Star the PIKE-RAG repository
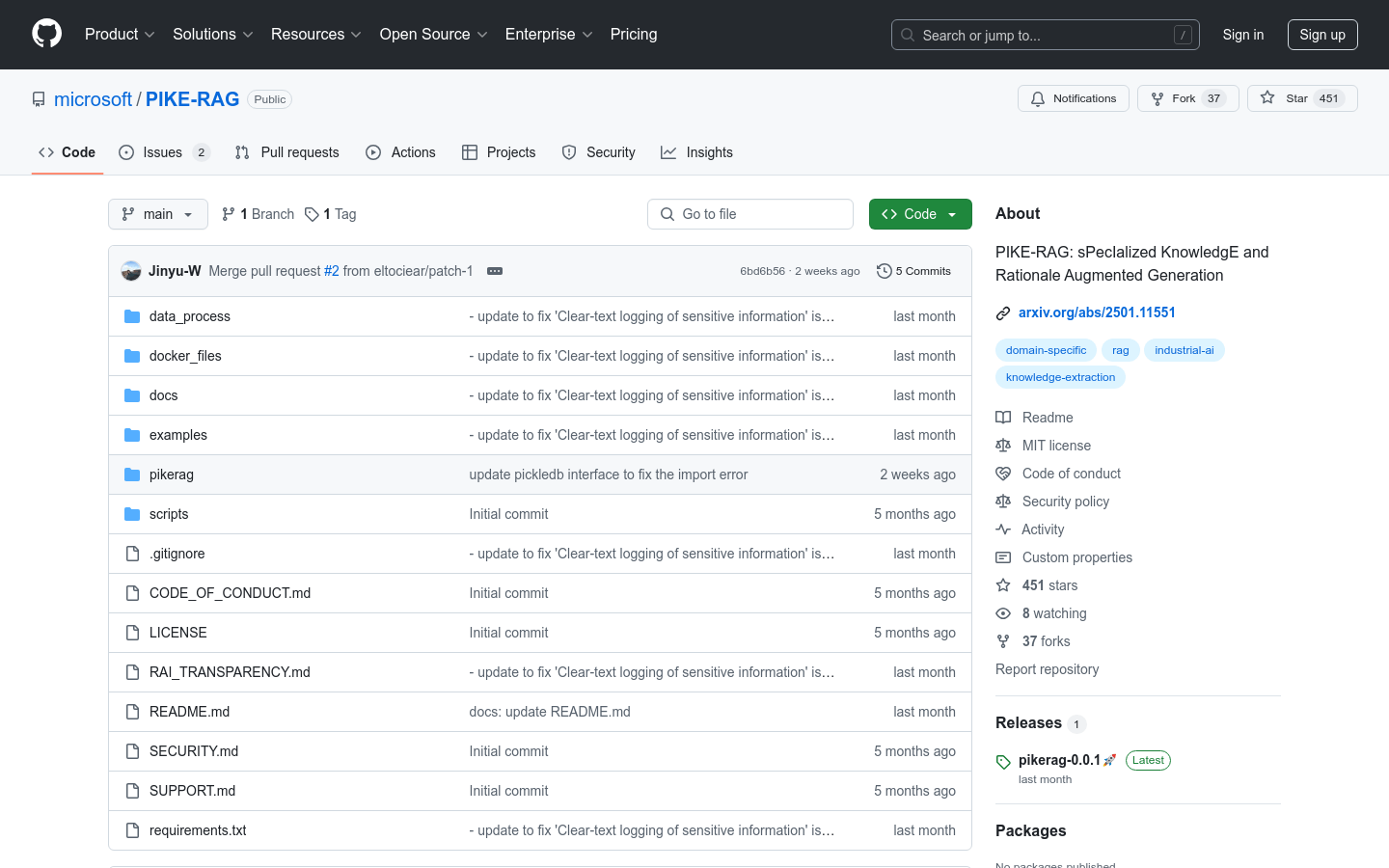Image resolution: width=1389 pixels, height=868 pixels. tap(1301, 98)
